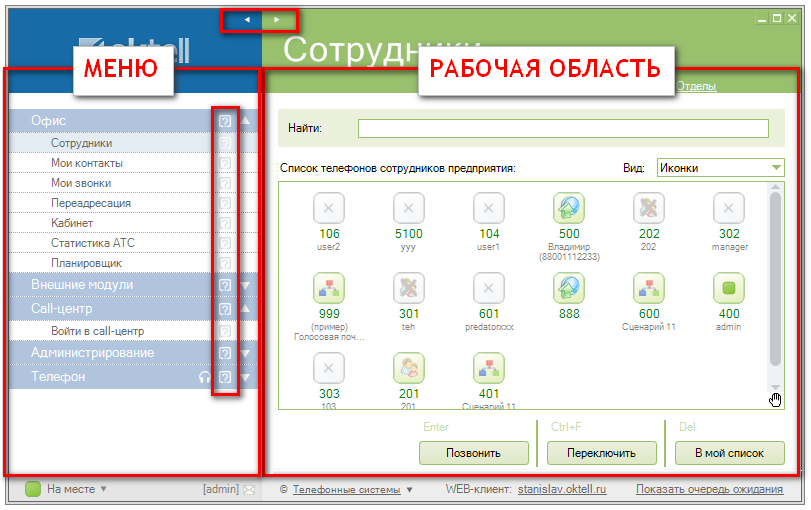The width and height of the screenshot is (811, 510).
Task: Select the 301 teh phone icon
Action: [408, 288]
